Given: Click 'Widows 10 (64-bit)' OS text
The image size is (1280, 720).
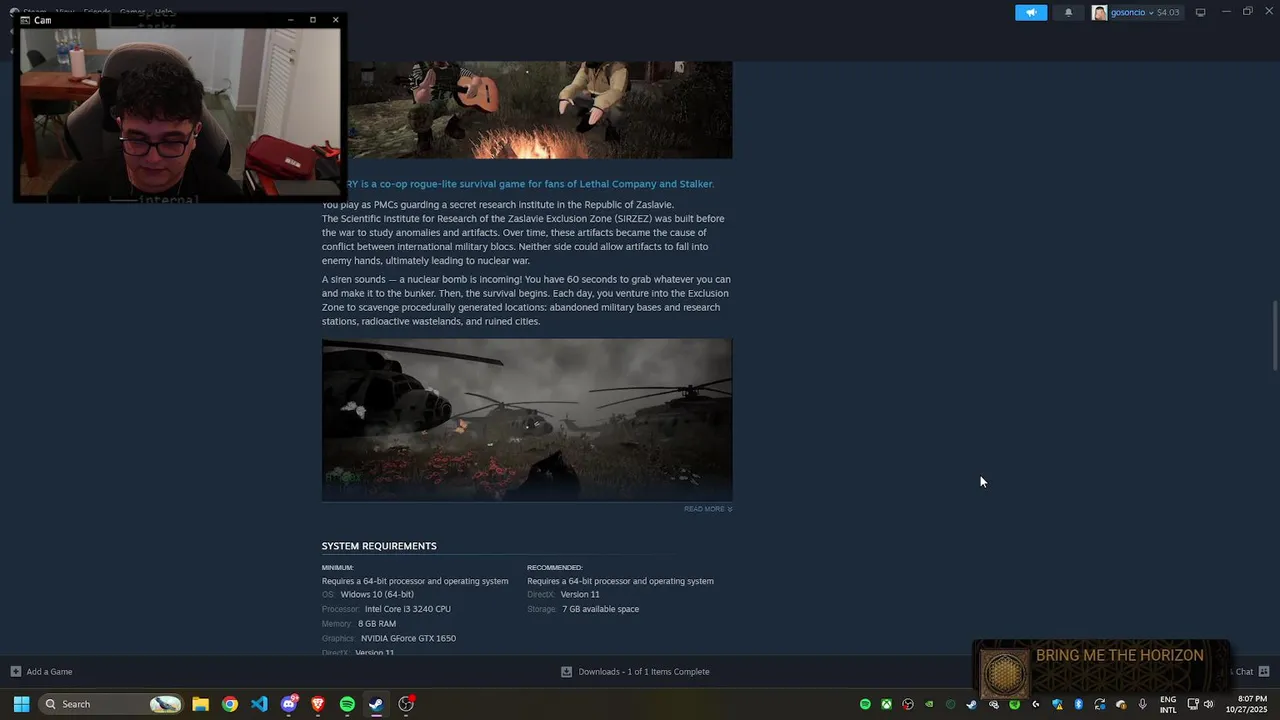Looking at the screenshot, I should click(377, 594).
